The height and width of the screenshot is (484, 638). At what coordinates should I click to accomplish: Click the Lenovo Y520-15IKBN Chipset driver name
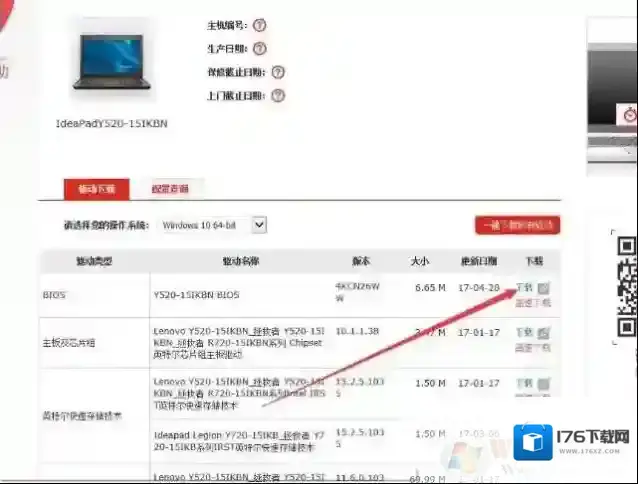click(x=239, y=343)
